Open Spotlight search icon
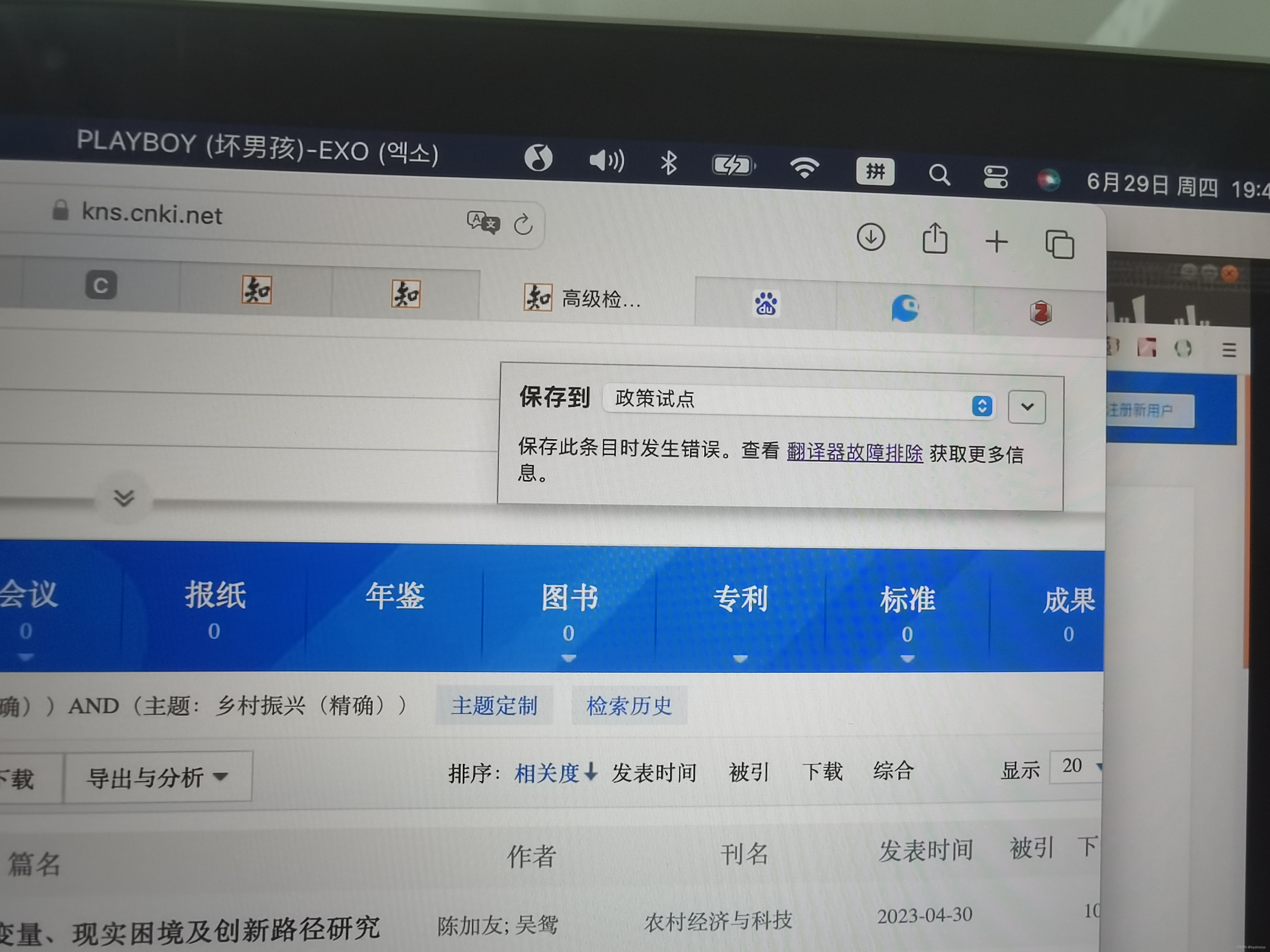The width and height of the screenshot is (1270, 952). pos(939,174)
